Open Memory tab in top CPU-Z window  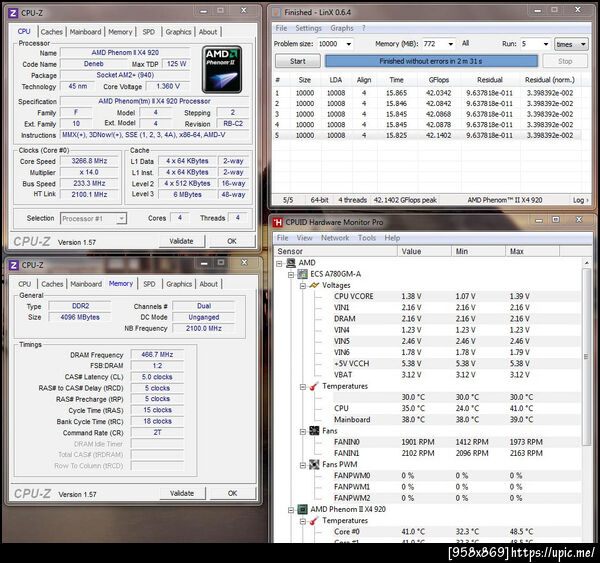[x=120, y=32]
